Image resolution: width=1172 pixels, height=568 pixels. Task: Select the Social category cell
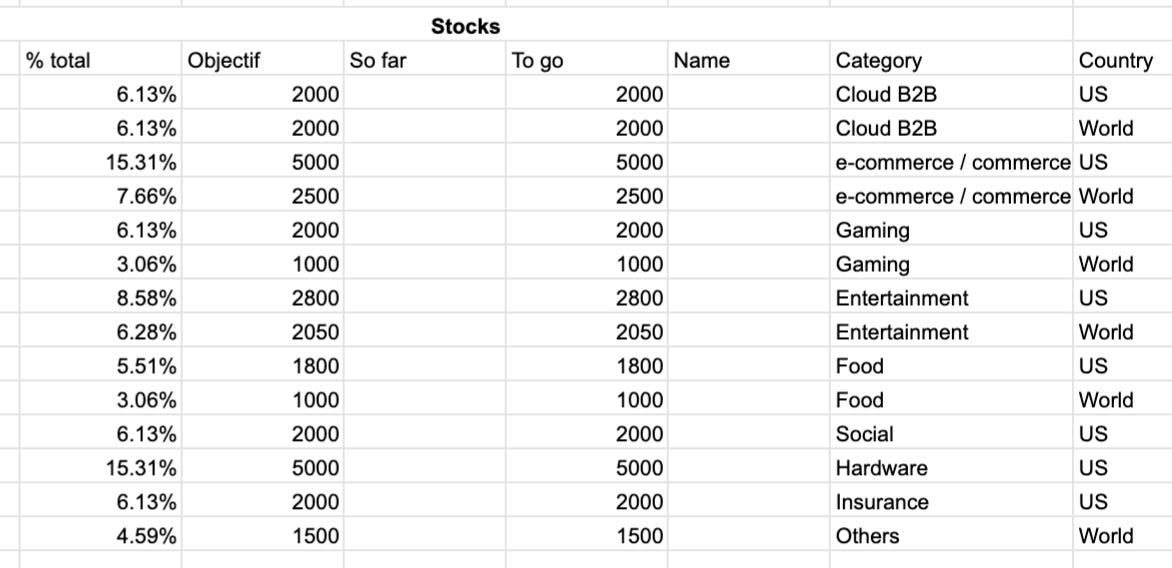coord(952,433)
